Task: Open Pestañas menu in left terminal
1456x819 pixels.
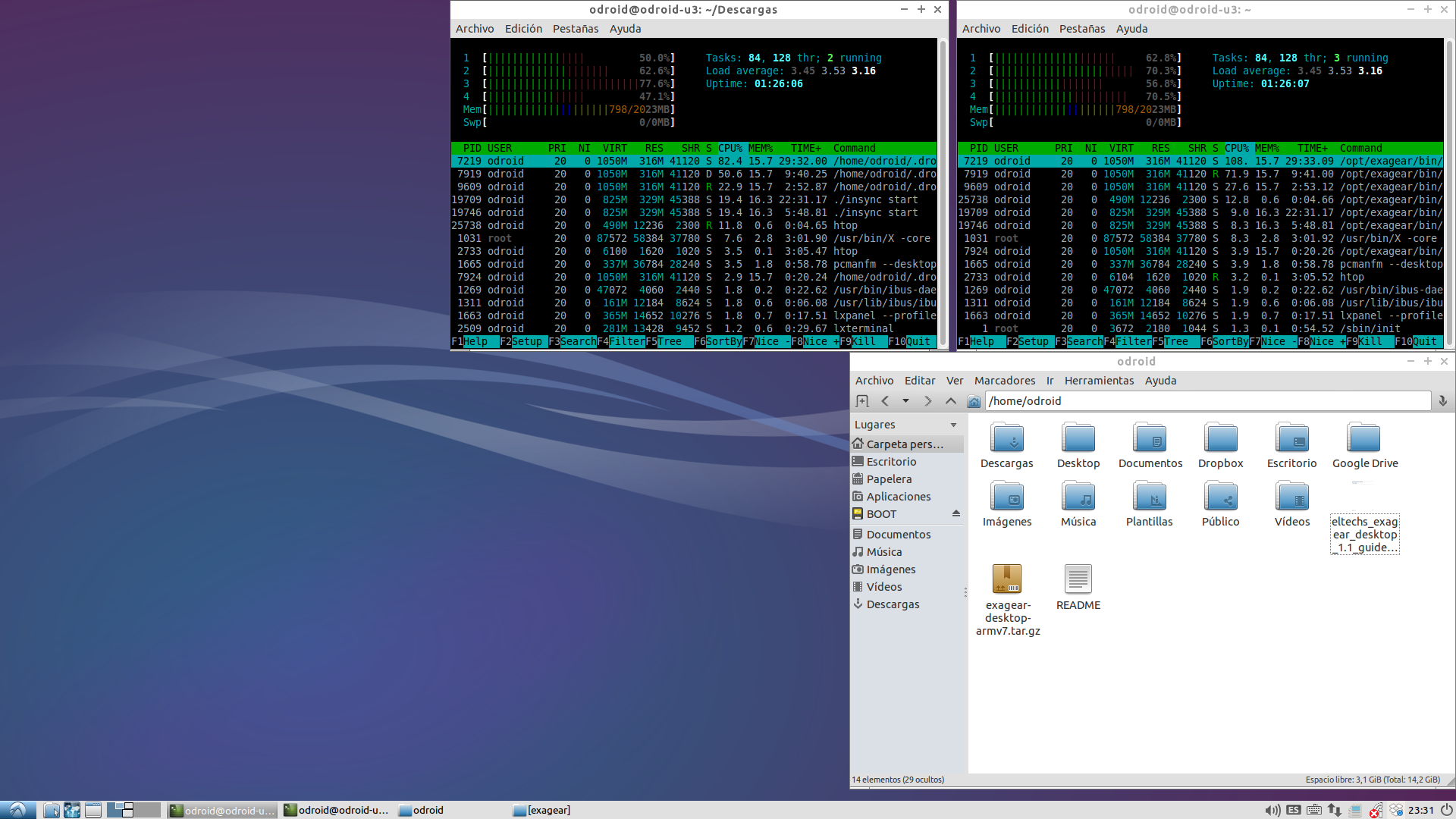Action: (575, 29)
